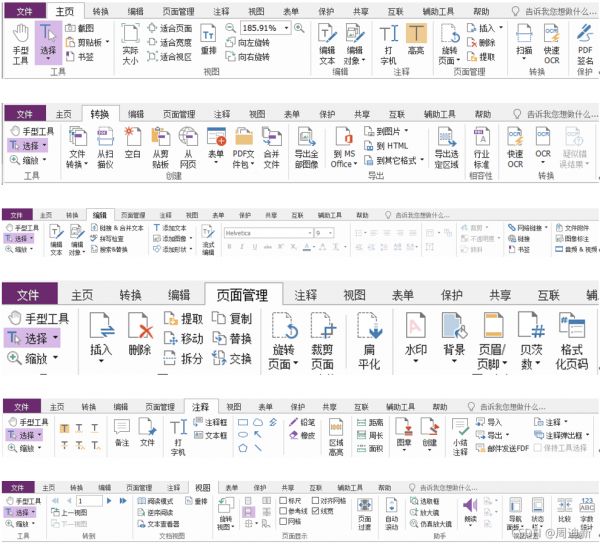Viewport: 600px width, 544px height.
Task: Activate 高亮 highlight tool in the 主页 ribbon
Action: click(x=416, y=39)
